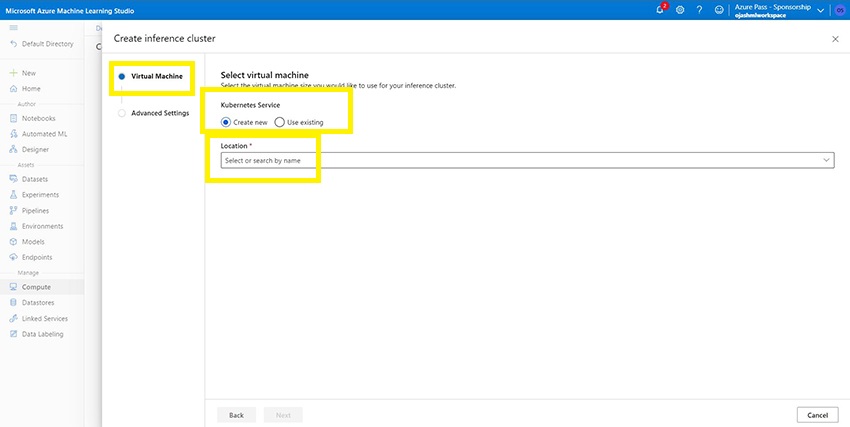Open Data Labeling in sidebar
The image size is (850, 427).
(x=36, y=334)
